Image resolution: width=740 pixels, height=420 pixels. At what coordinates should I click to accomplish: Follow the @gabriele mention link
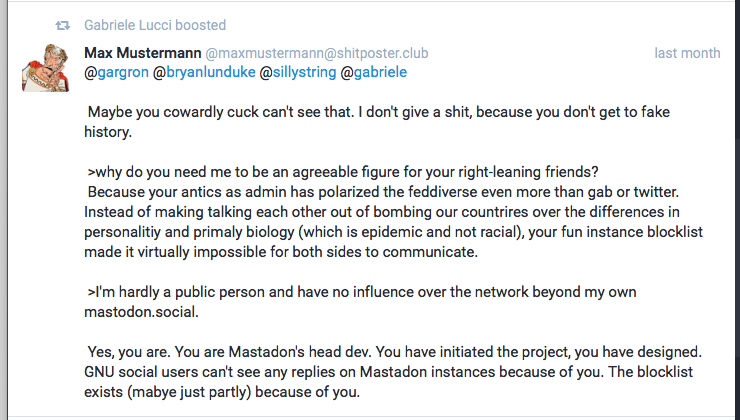(x=374, y=73)
